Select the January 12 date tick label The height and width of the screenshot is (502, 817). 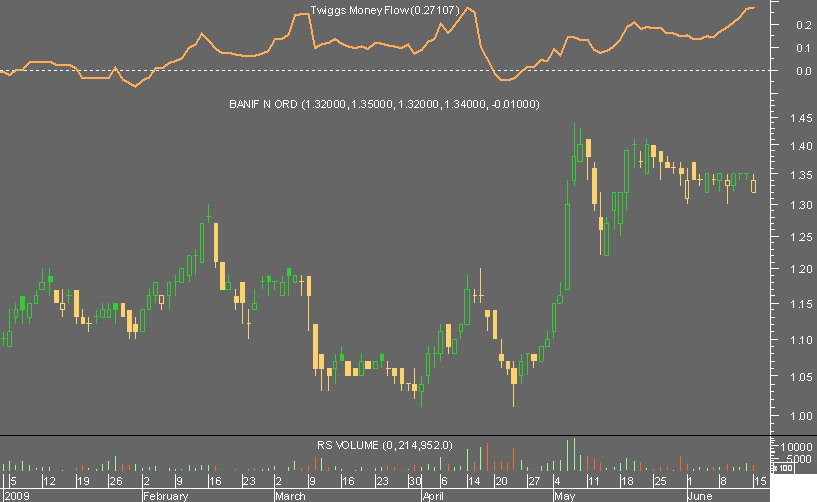coord(49,481)
